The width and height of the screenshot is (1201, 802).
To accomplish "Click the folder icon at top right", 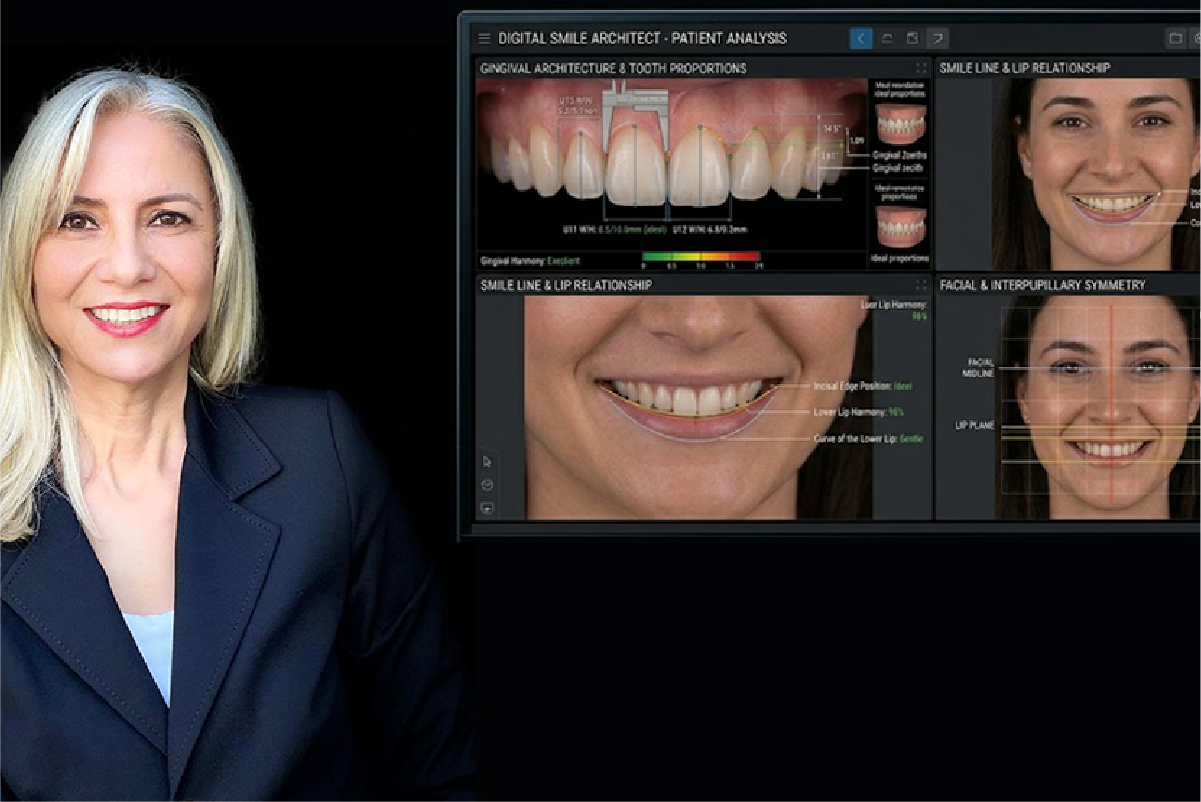I will 1176,38.
